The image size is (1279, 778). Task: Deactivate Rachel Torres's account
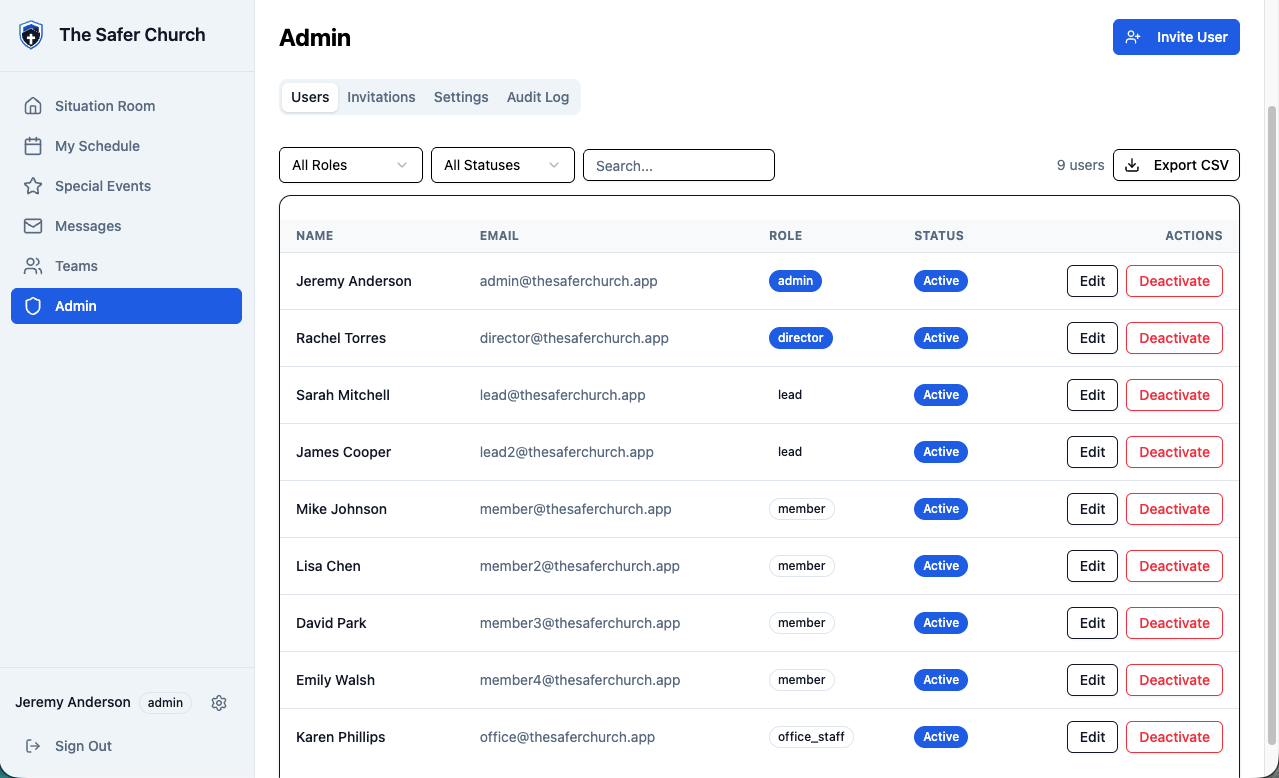[1174, 338]
